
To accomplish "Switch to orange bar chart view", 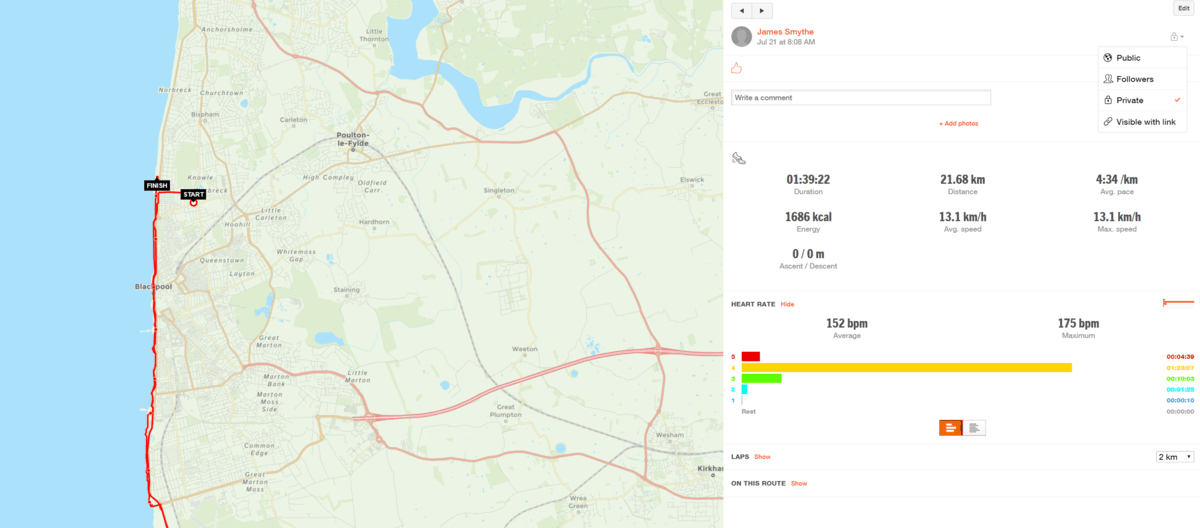I will pos(950,428).
